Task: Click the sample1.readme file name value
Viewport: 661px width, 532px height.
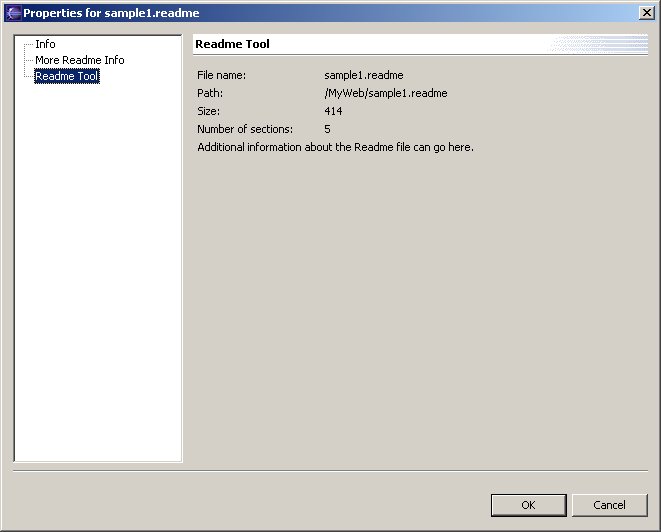Action: [363, 76]
